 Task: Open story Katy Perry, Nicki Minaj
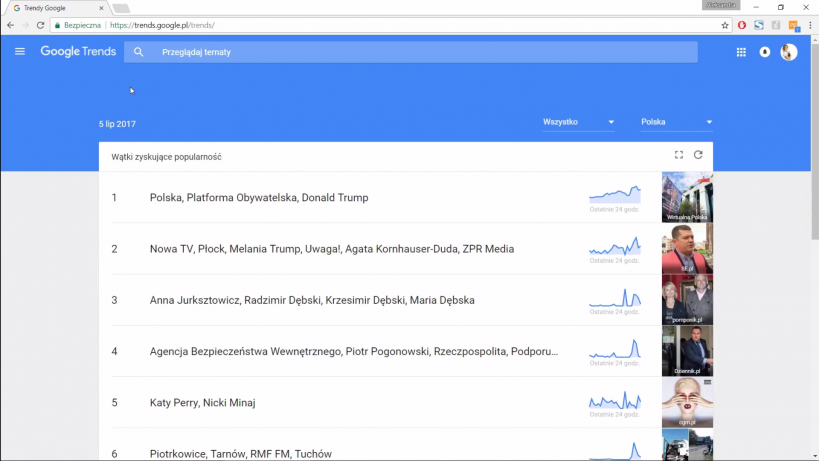click(203, 403)
